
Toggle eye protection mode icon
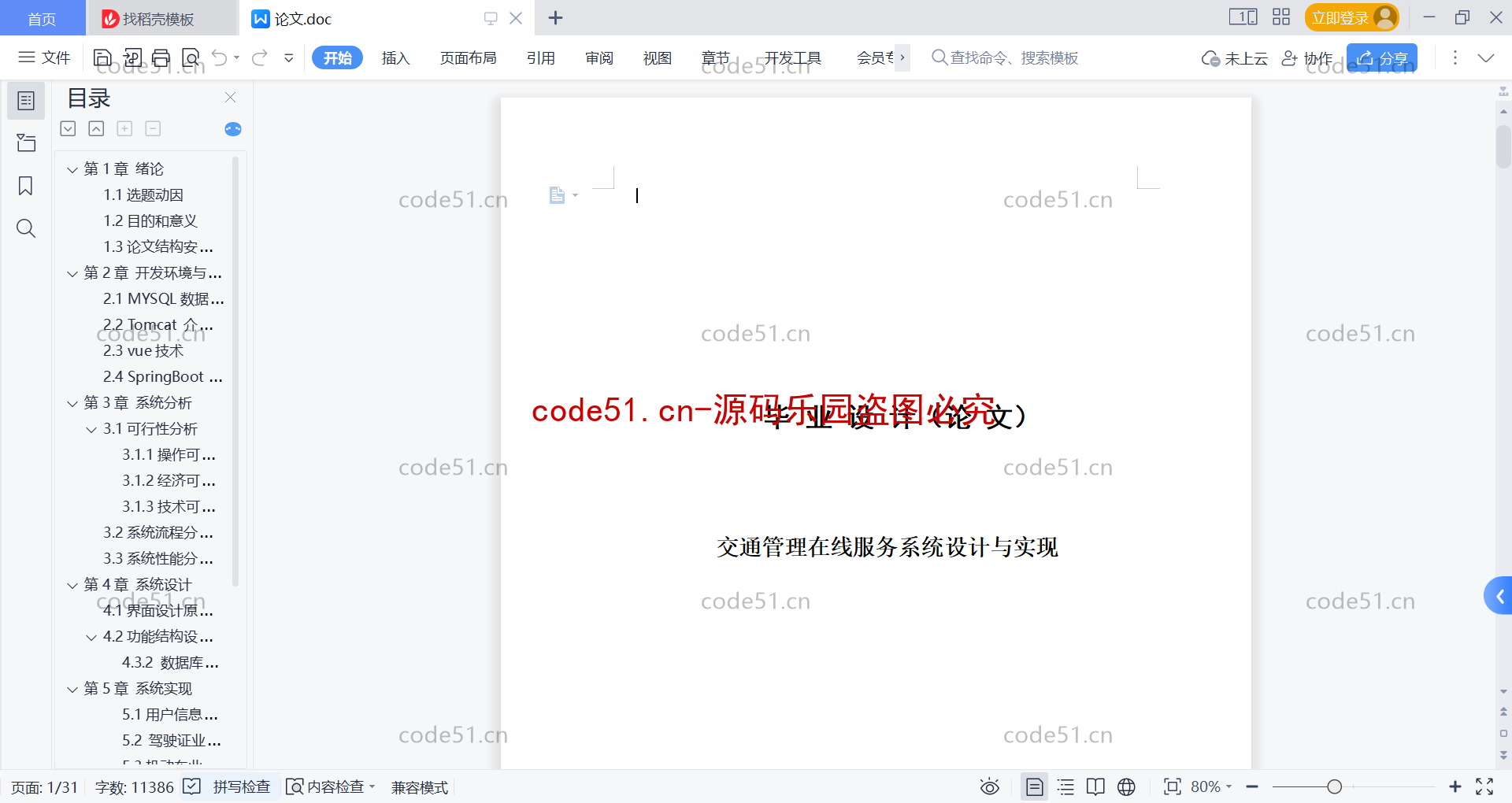pos(990,786)
